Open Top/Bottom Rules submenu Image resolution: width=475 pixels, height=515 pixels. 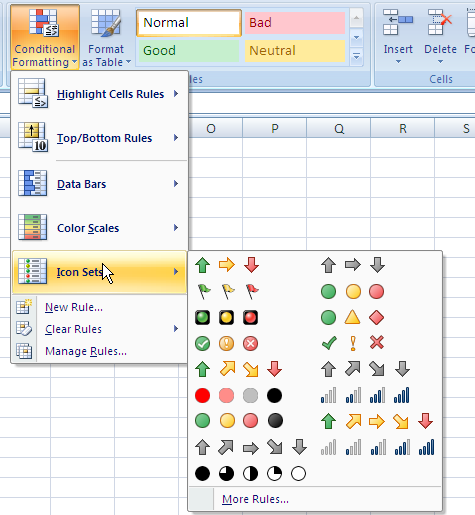pyautogui.click(x=99, y=138)
